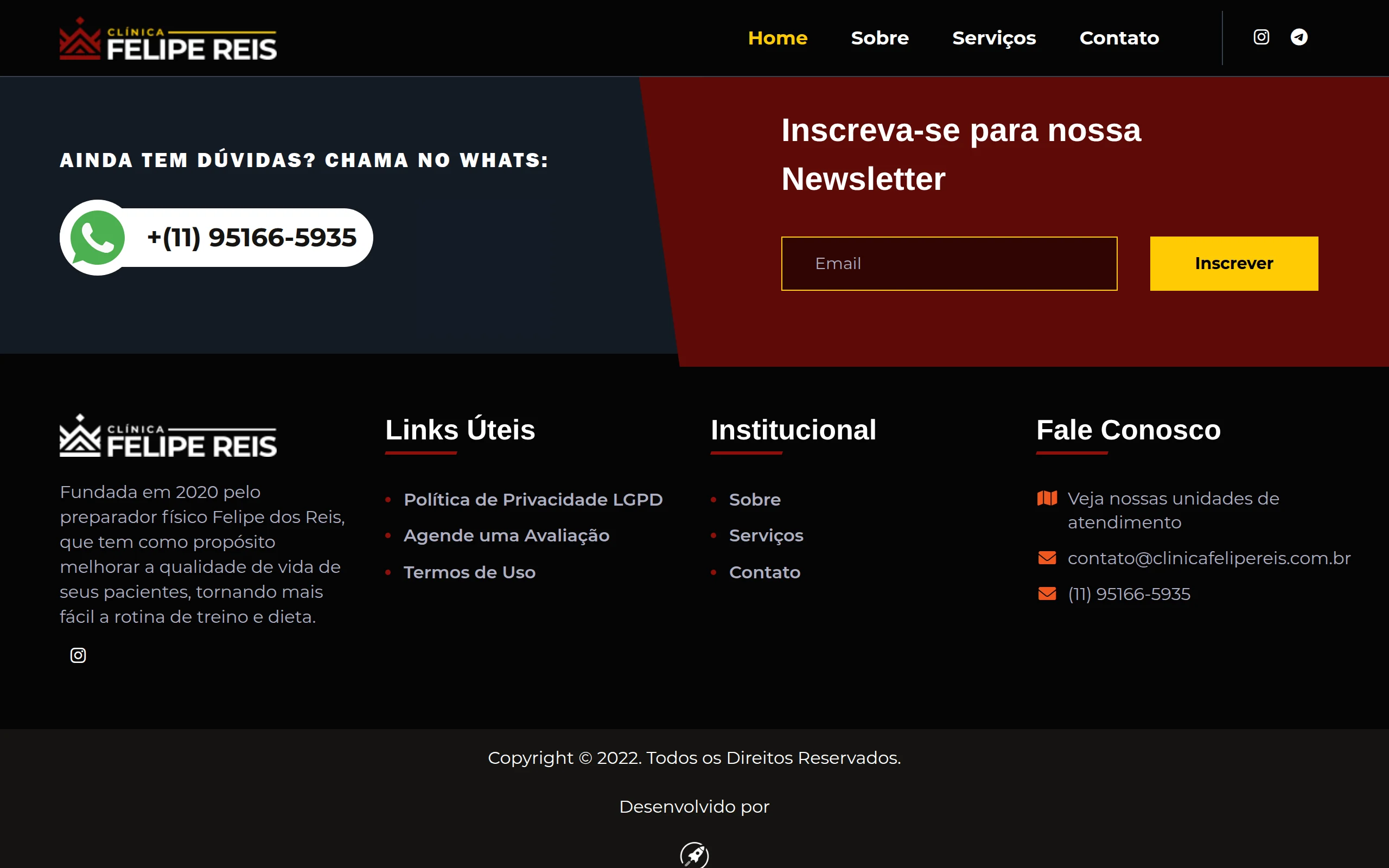Click the Ainda tem dúvidas heading
Viewport: 1389px width, 868px height.
(x=304, y=160)
